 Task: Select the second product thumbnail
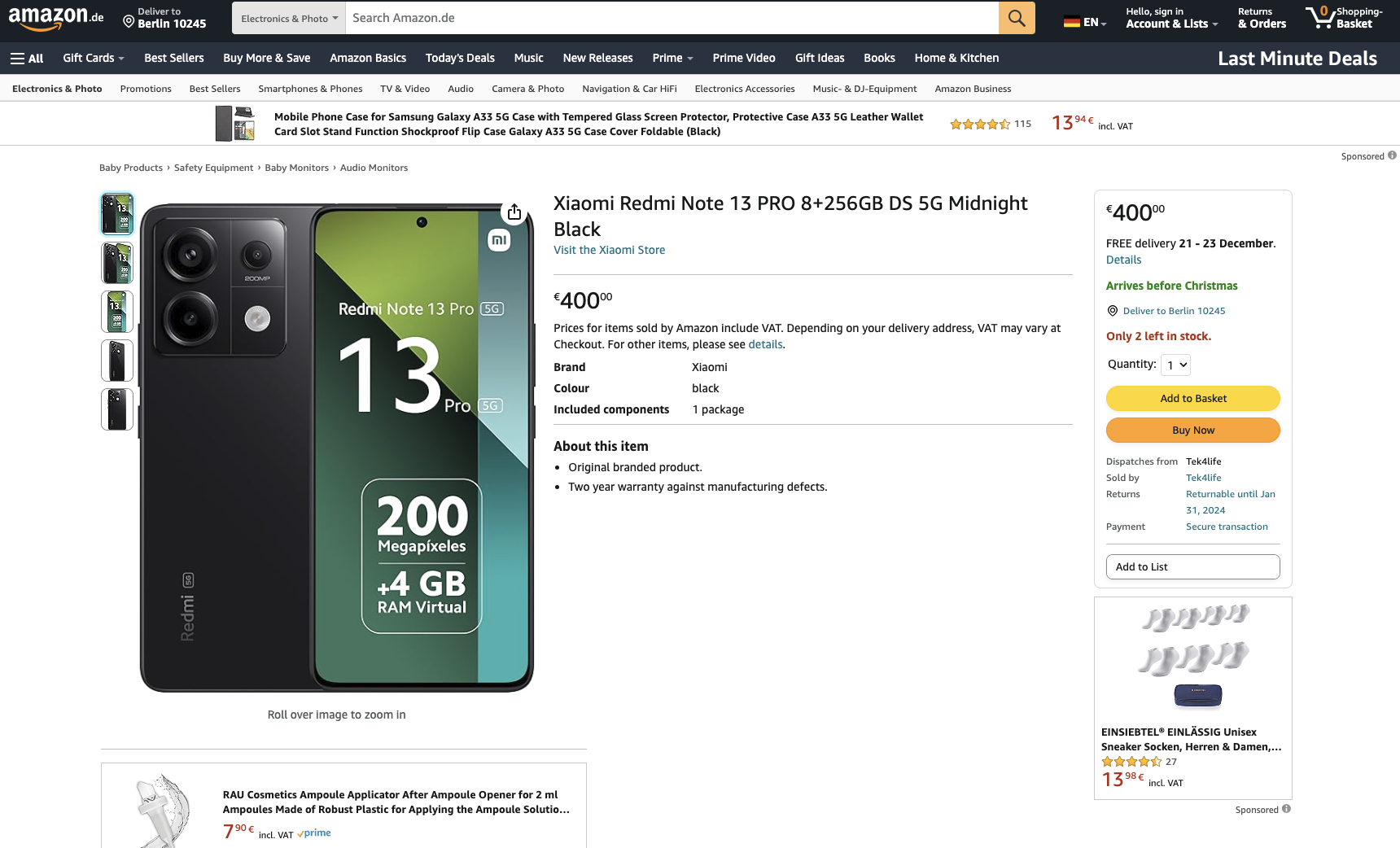coord(117,263)
